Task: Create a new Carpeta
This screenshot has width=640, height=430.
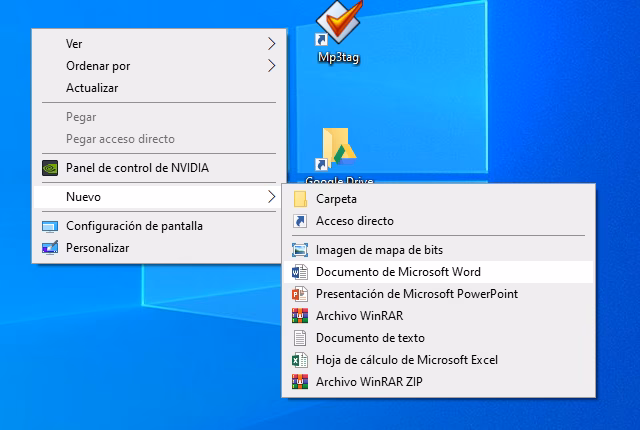Action: point(438,199)
